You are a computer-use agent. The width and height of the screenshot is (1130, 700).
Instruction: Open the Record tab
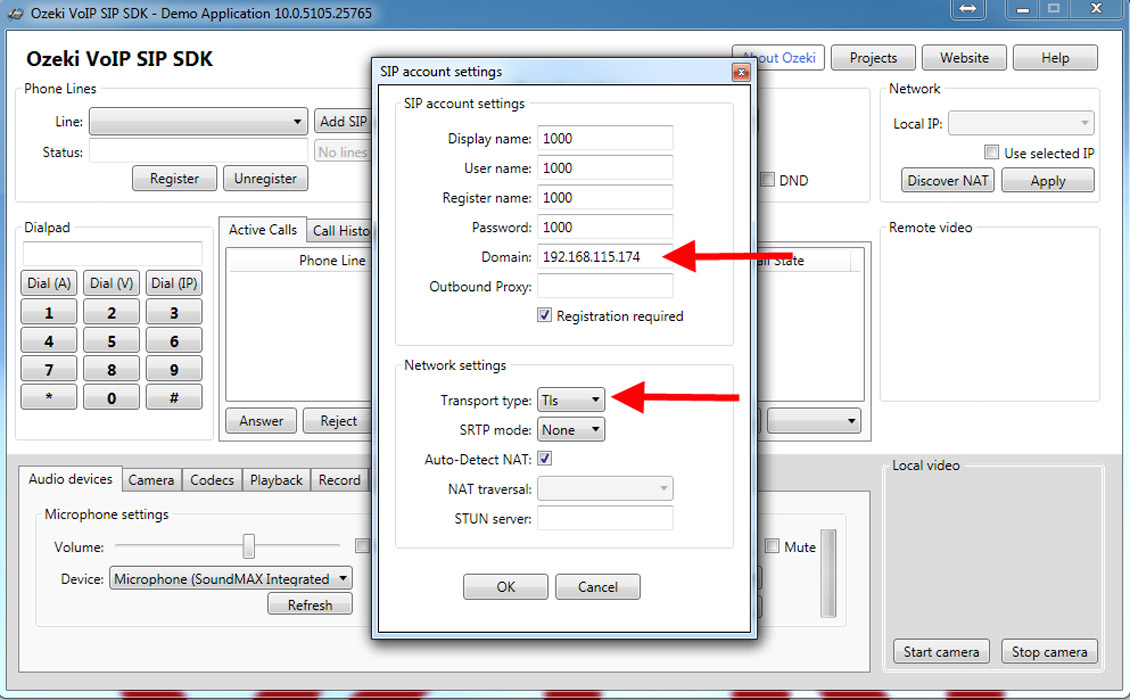pyautogui.click(x=339, y=480)
